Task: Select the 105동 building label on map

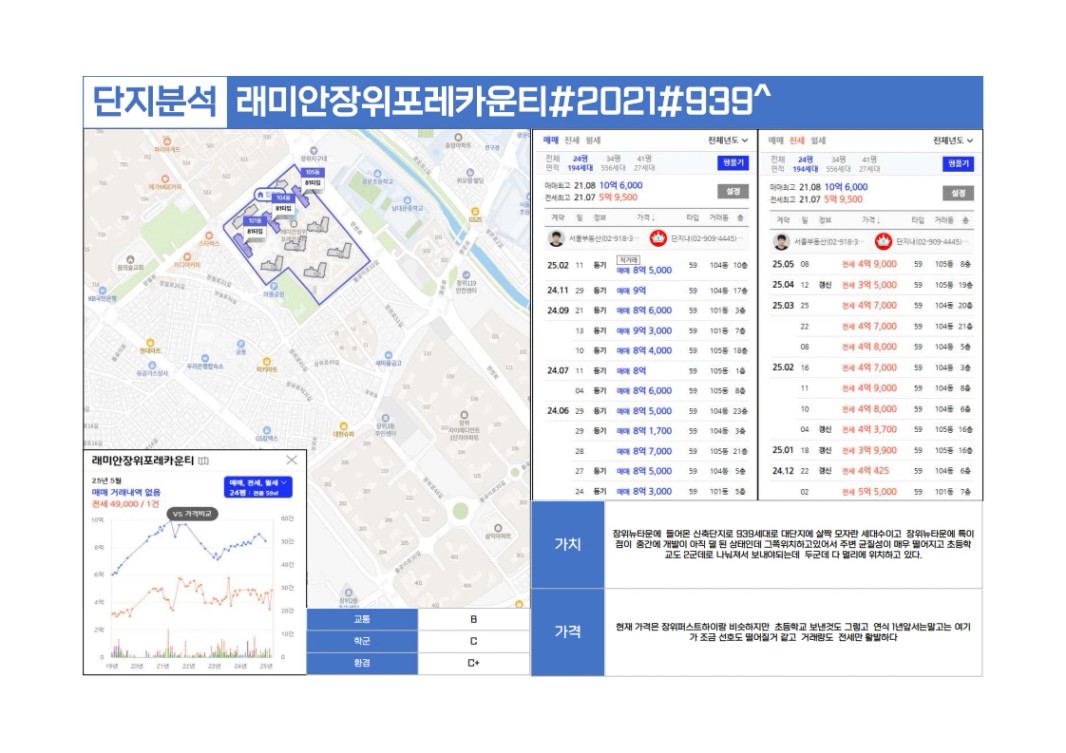Action: coord(313,173)
